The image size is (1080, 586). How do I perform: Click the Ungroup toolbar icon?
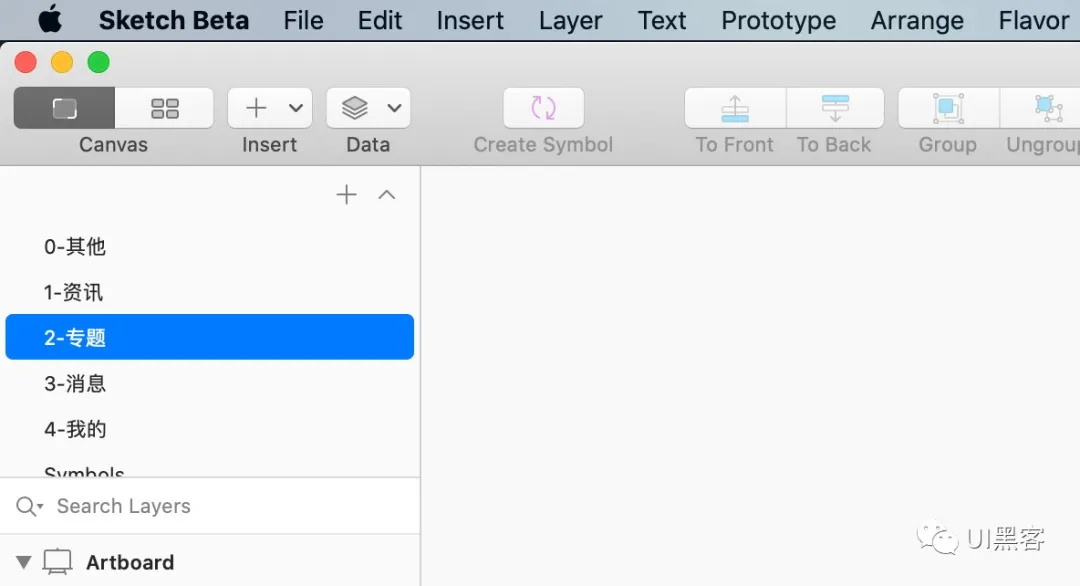(1048, 108)
